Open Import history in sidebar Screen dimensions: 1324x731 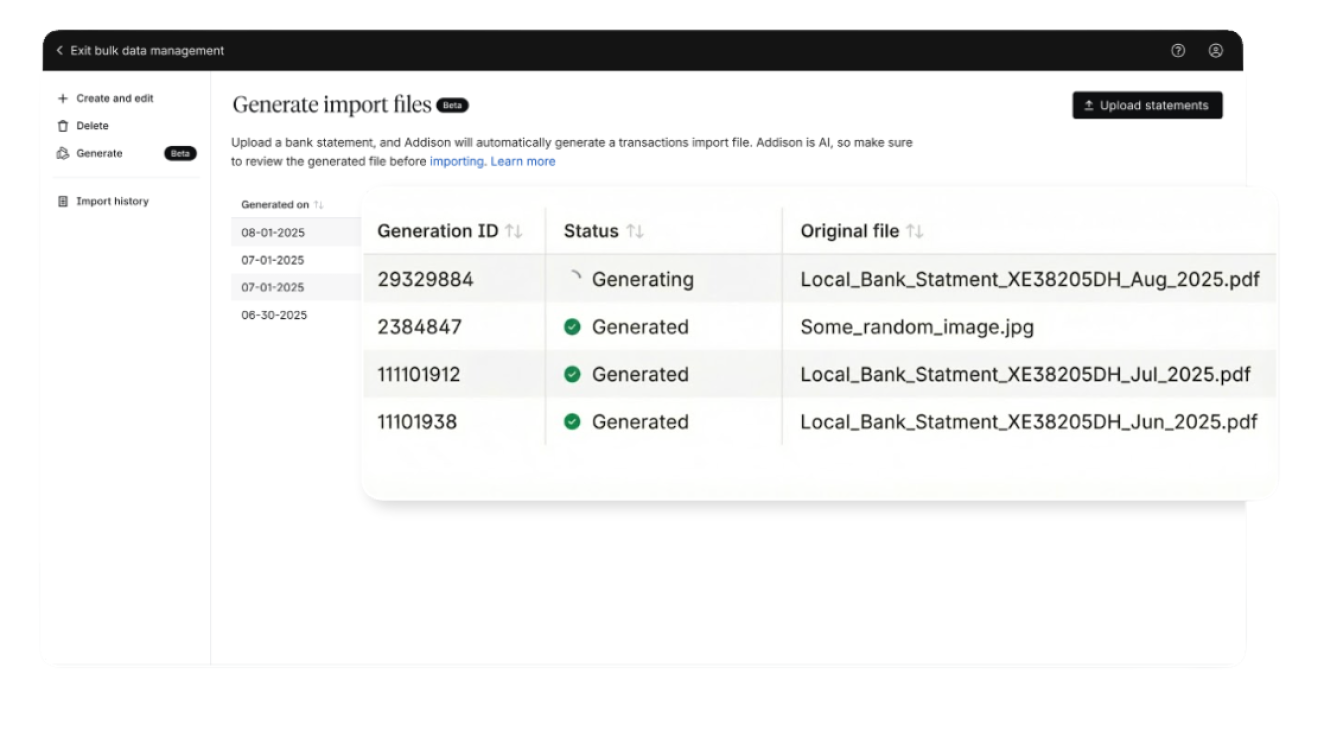click(112, 202)
